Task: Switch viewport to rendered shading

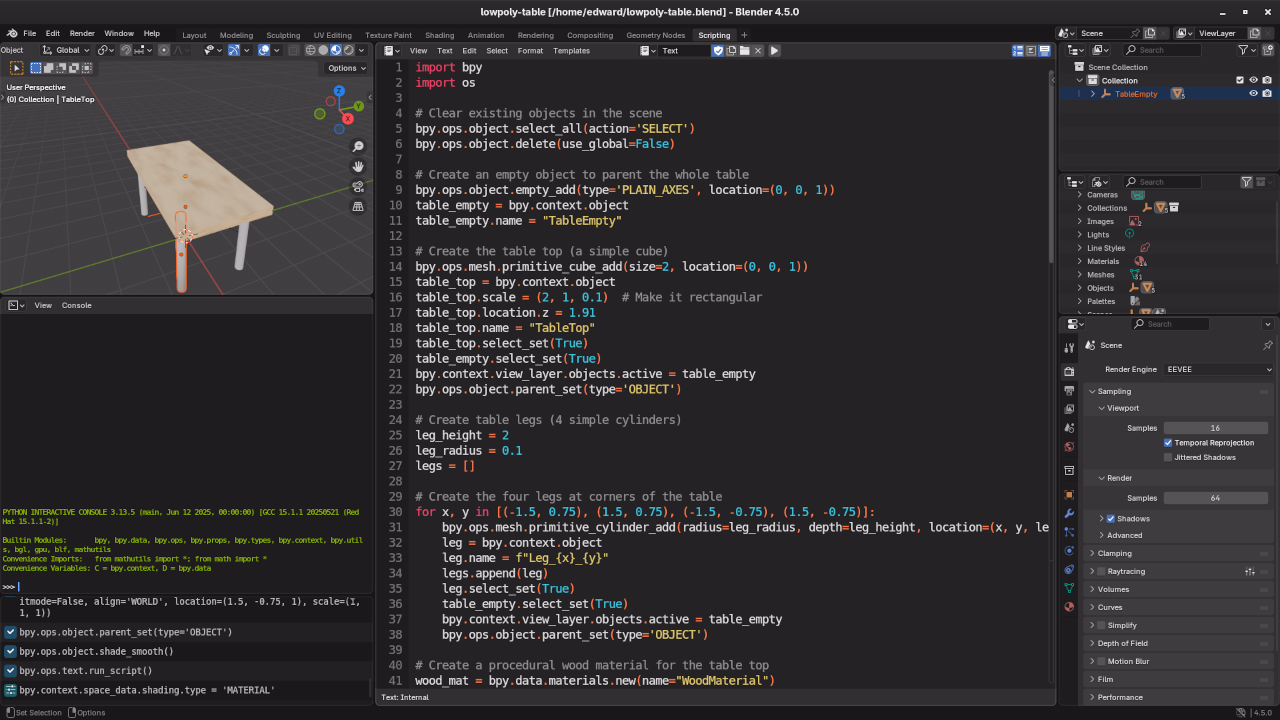Action: (x=349, y=50)
